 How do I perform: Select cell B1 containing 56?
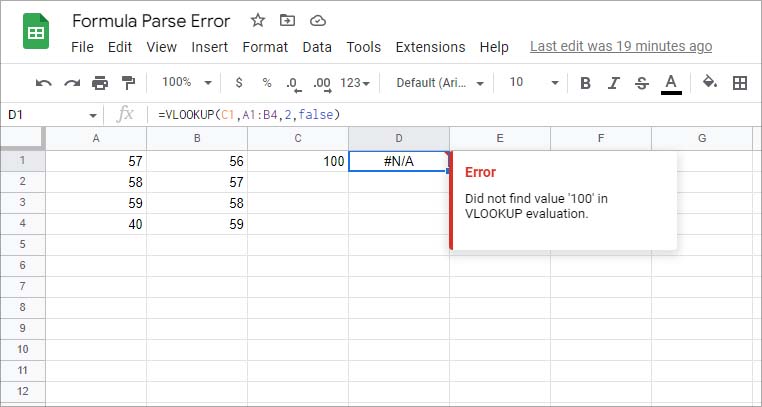[x=197, y=161]
